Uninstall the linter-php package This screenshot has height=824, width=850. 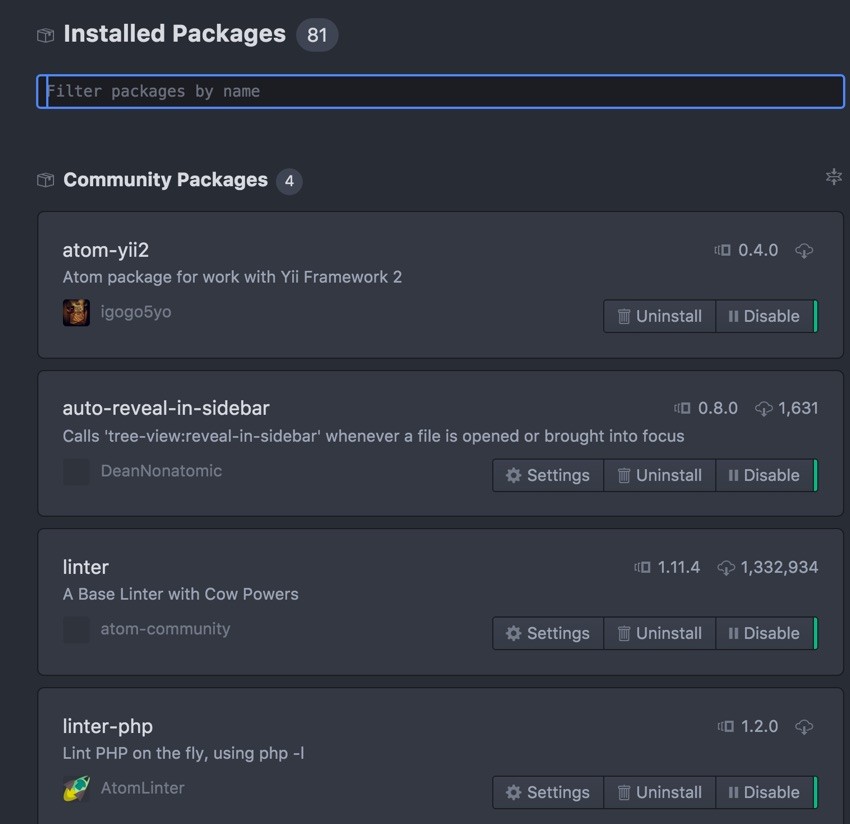pyautogui.click(x=660, y=793)
